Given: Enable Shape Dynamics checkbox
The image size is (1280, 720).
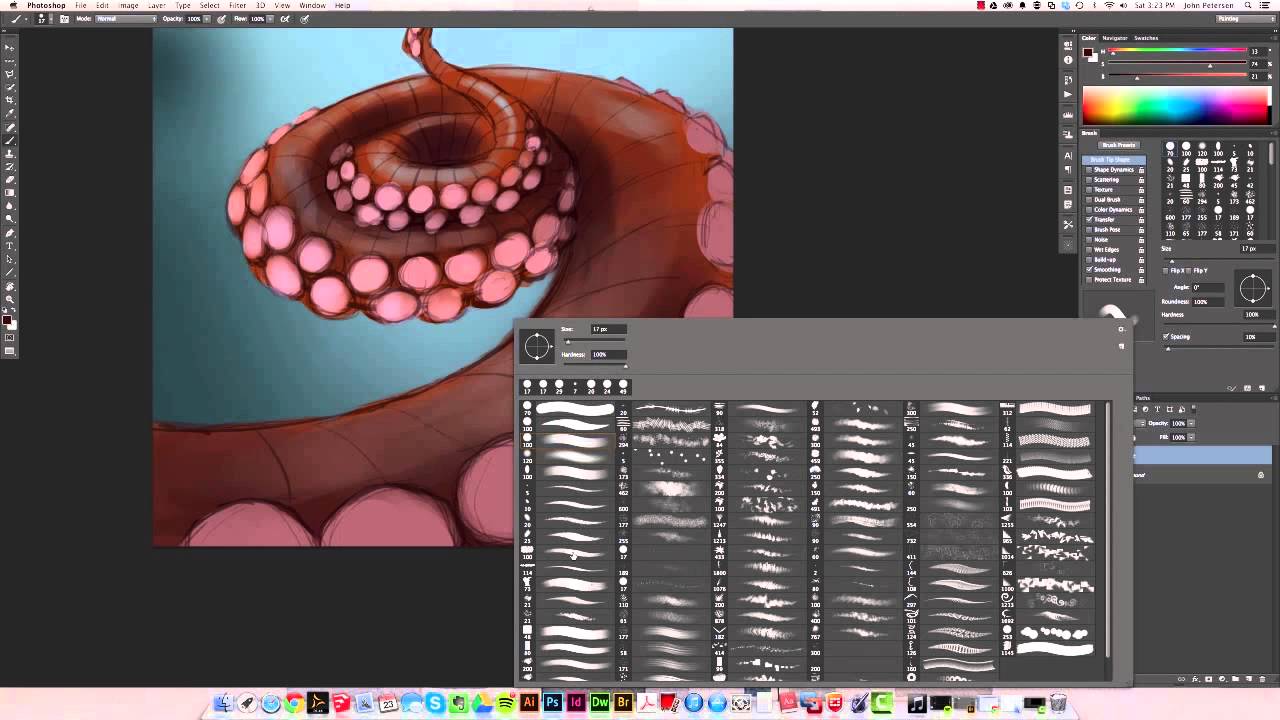Looking at the screenshot, I should pyautogui.click(x=1089, y=170).
